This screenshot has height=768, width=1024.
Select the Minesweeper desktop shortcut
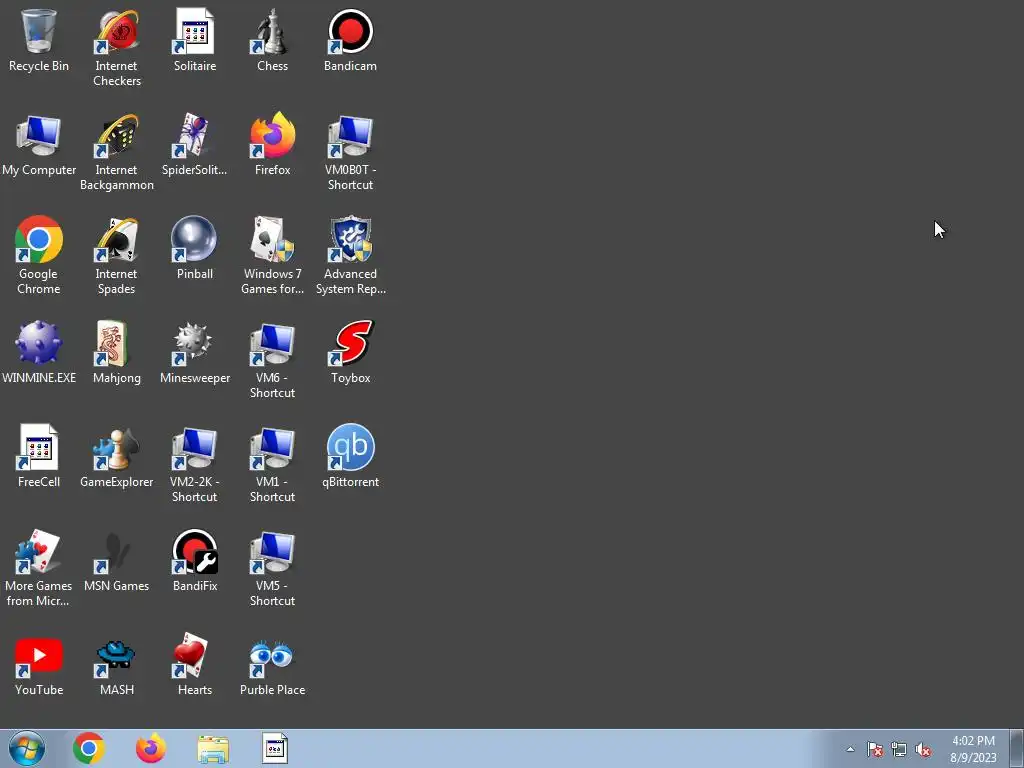point(195,353)
